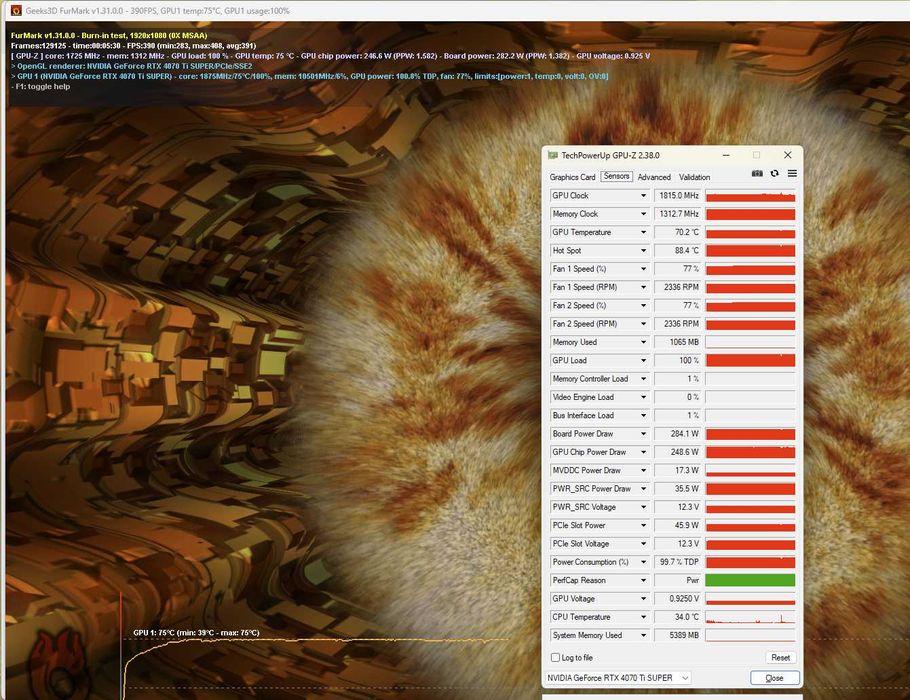Click the PCIe Slot Voltage label
The image size is (910, 700).
580,544
